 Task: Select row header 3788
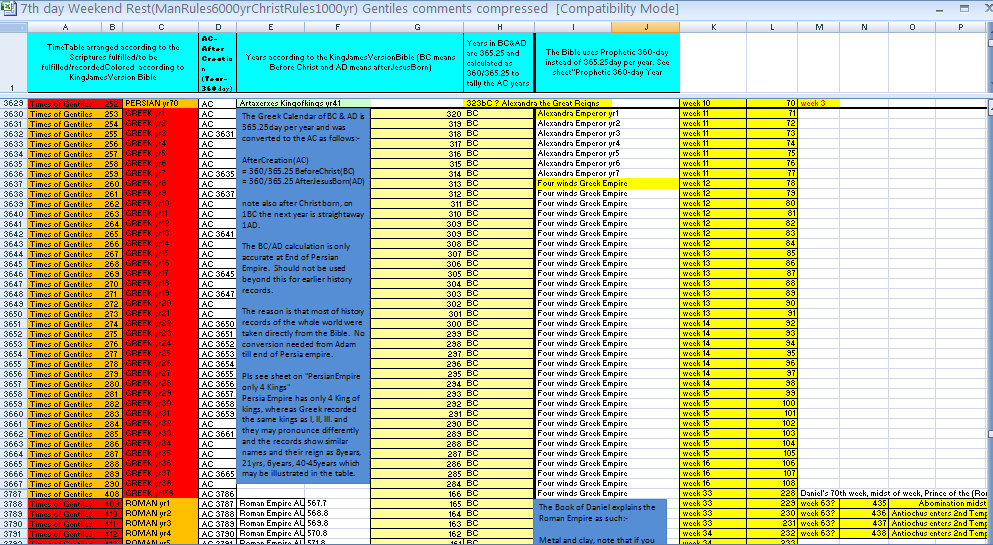point(13,504)
